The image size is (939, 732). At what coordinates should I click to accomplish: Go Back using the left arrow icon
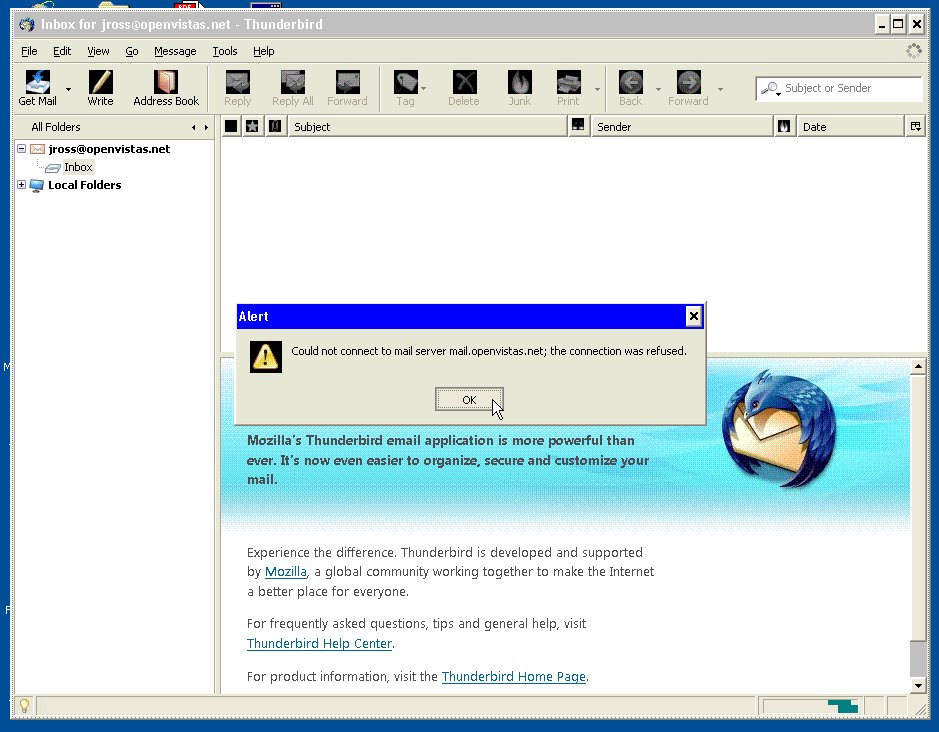(x=631, y=82)
